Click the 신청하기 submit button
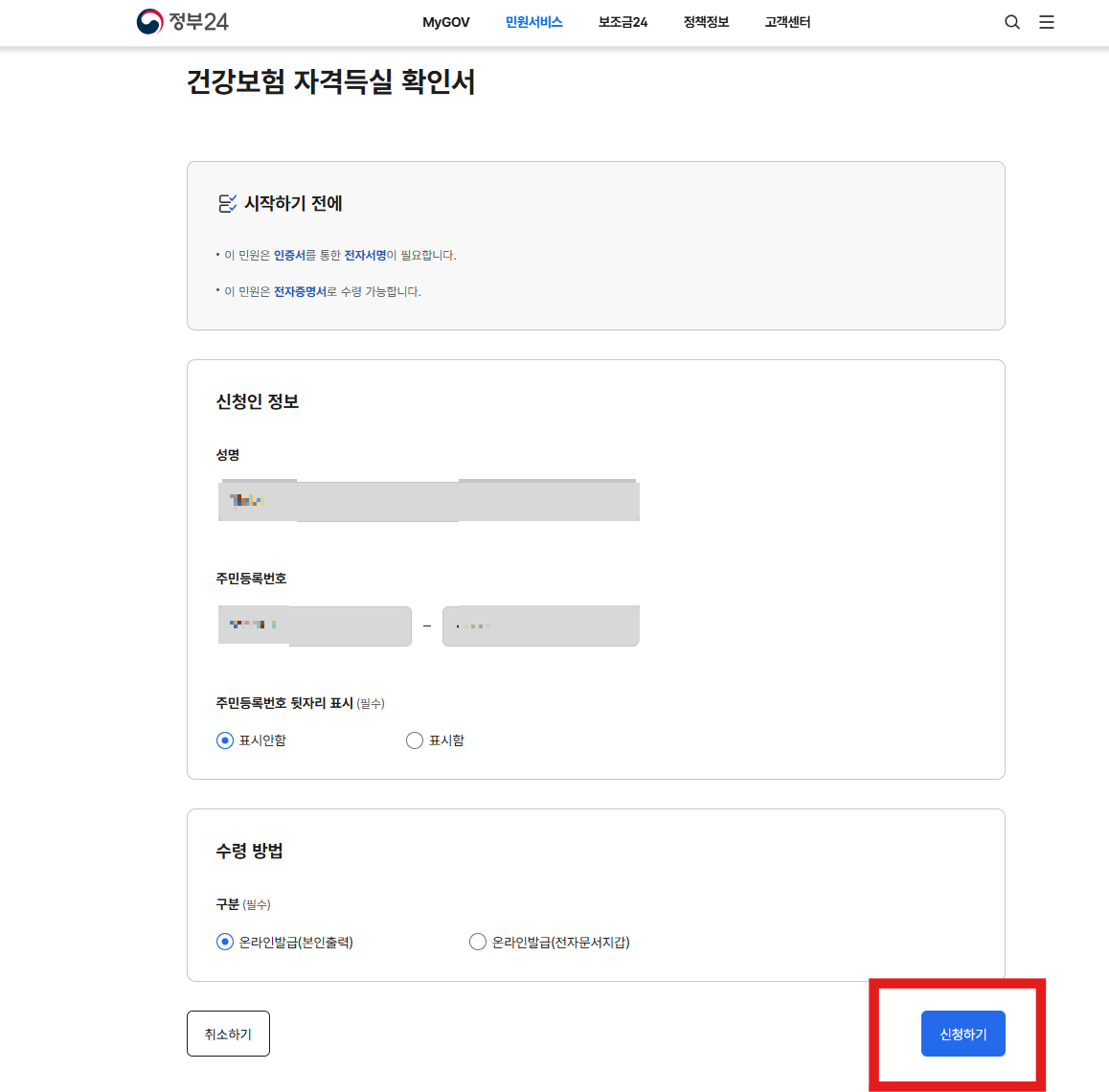This screenshot has width=1109, height=1092. pos(962,1034)
